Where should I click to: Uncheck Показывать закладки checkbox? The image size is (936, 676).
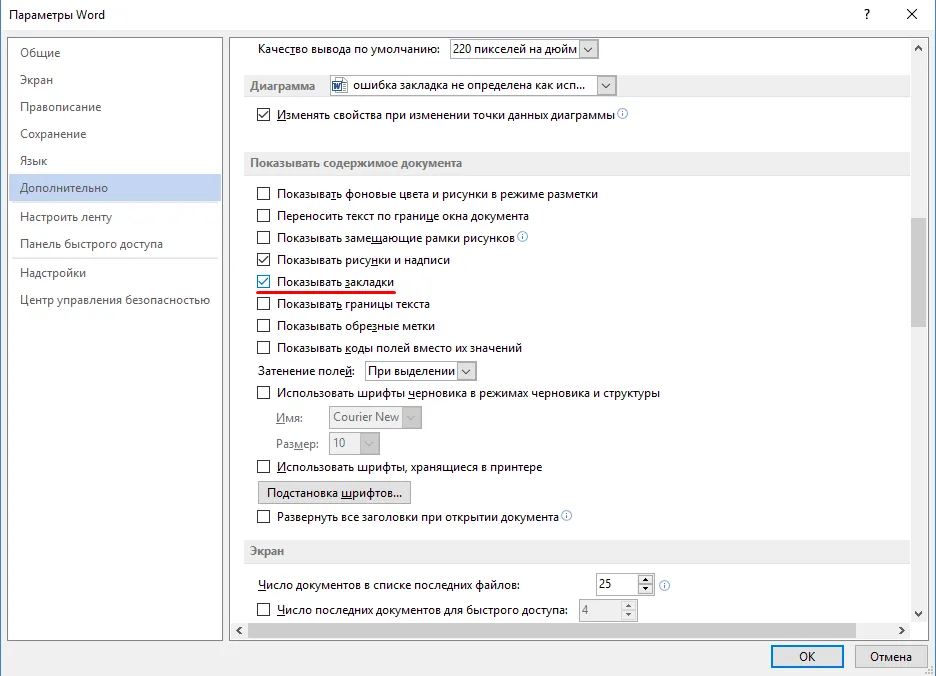coord(263,282)
